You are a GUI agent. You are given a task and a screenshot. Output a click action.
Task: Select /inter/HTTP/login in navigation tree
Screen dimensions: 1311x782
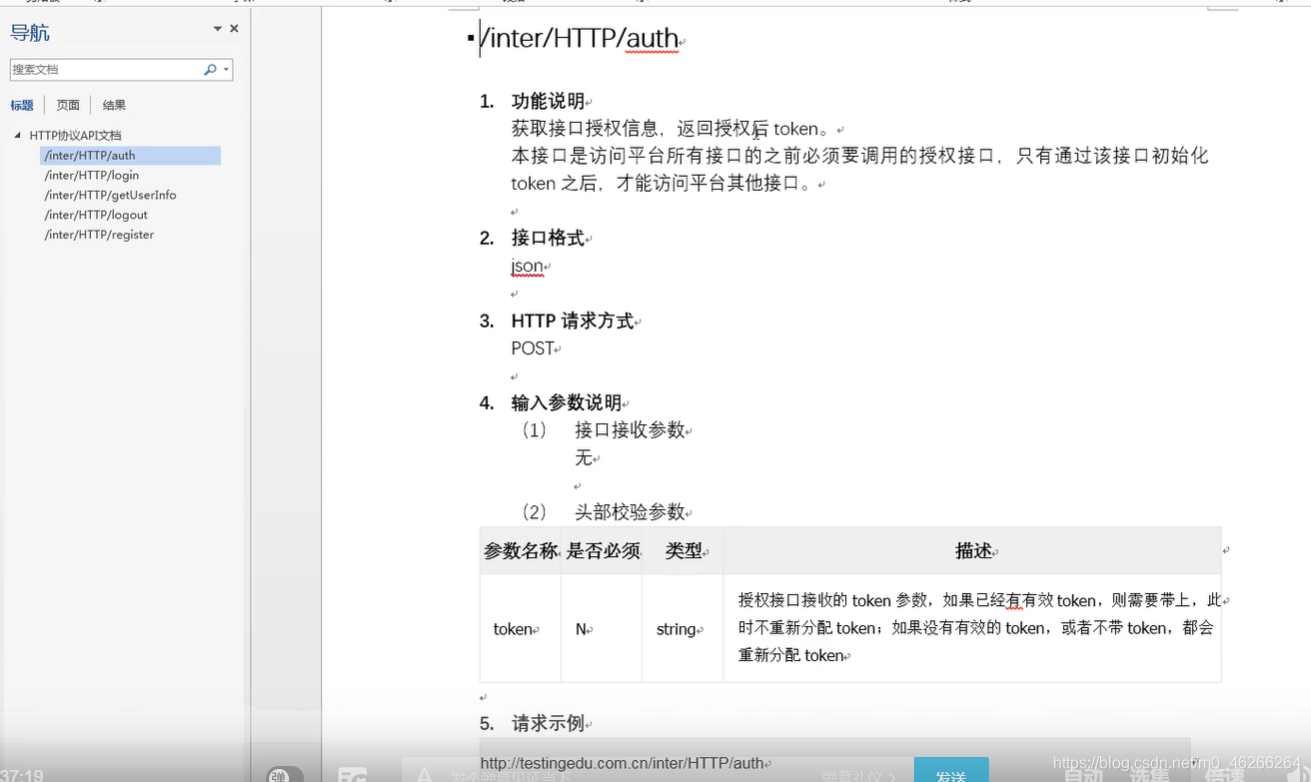(92, 175)
